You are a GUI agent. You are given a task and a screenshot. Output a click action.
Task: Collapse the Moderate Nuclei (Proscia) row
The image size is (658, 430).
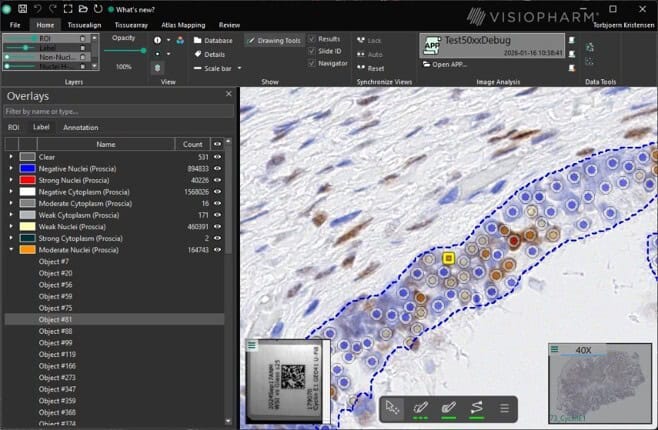tap(11, 250)
